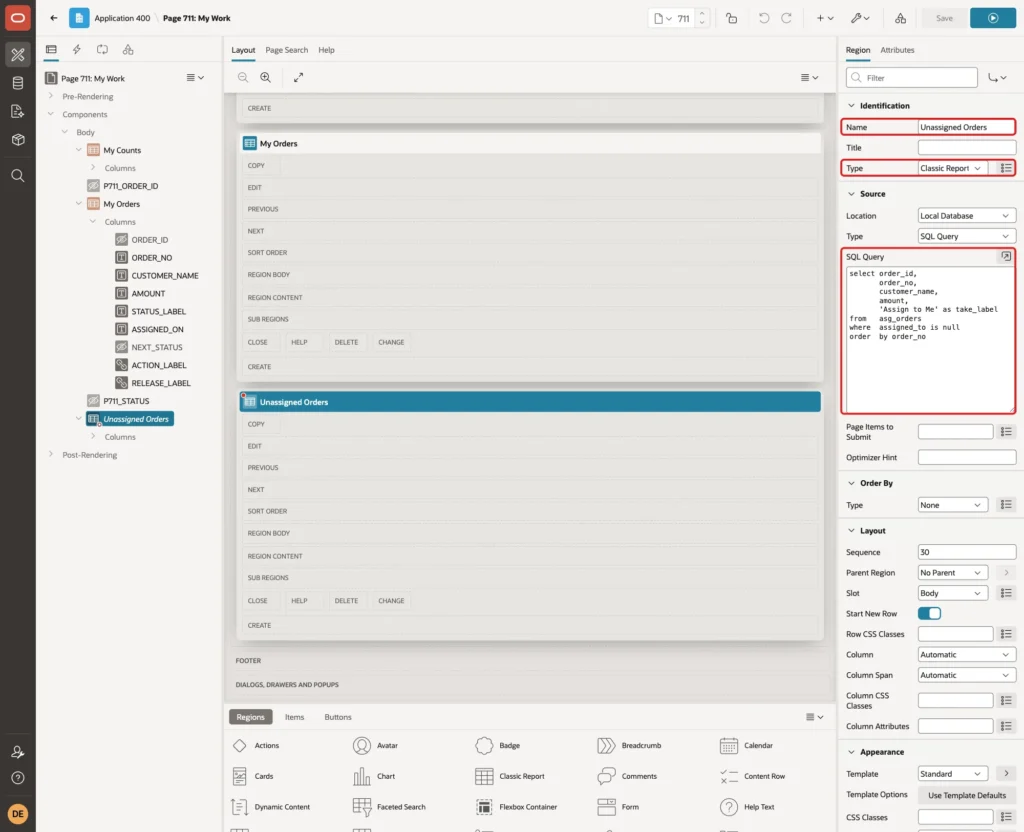Image resolution: width=1024 pixels, height=832 pixels.
Task: Zoom in the layout view
Action: [x=266, y=77]
